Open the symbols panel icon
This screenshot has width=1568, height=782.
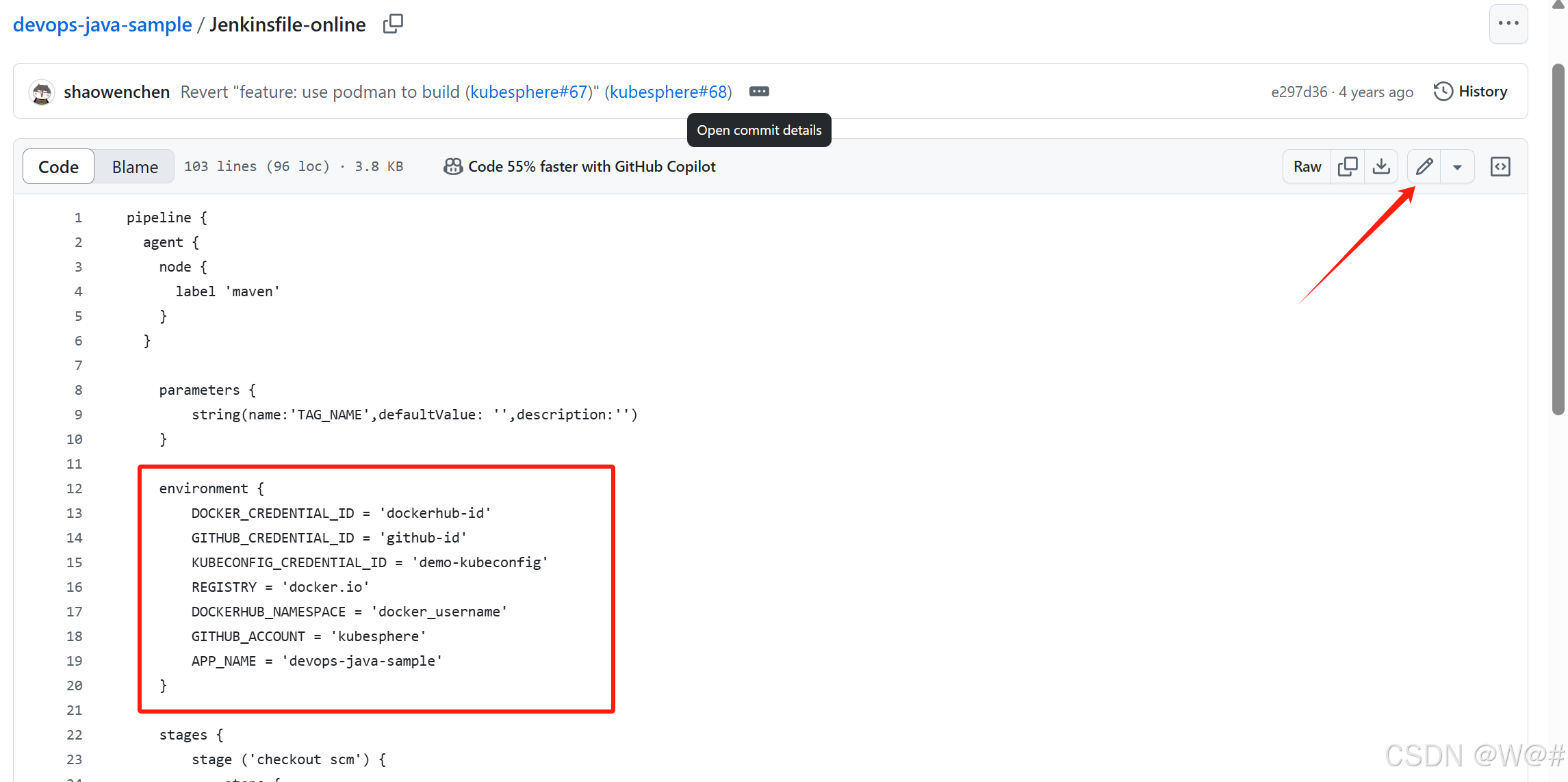click(1500, 166)
